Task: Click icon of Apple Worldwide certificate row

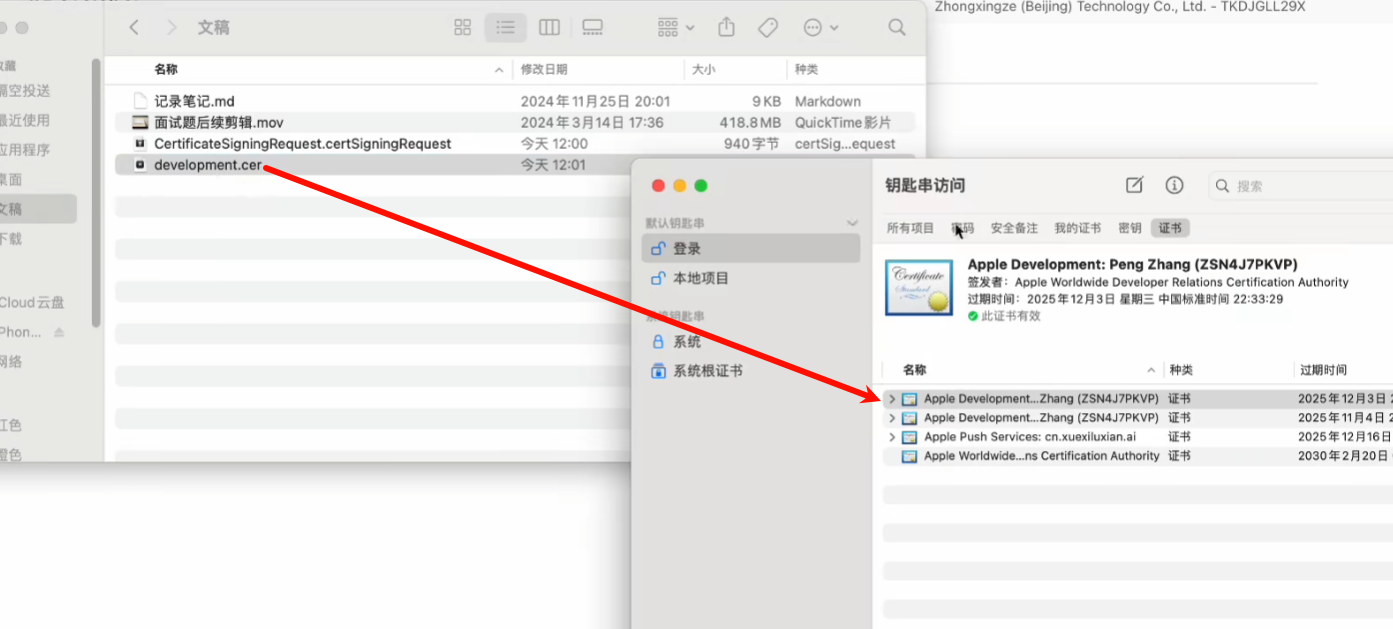Action: click(909, 456)
